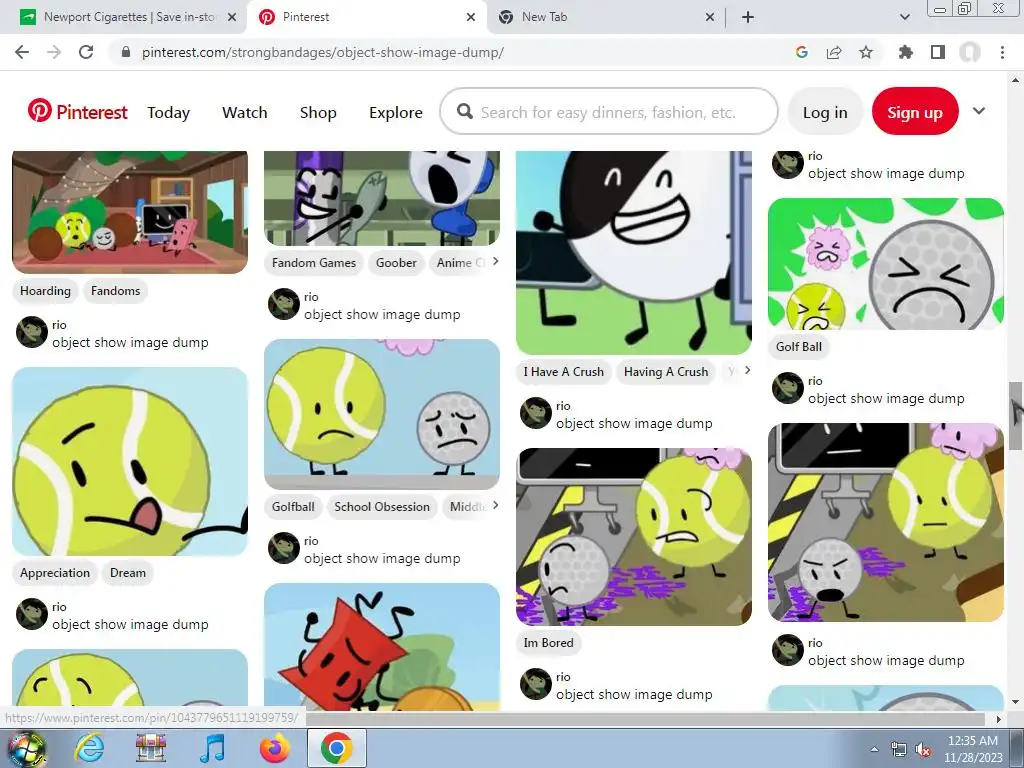1024x768 pixels.
Task: Select the Appreciation tag
Action: point(55,573)
